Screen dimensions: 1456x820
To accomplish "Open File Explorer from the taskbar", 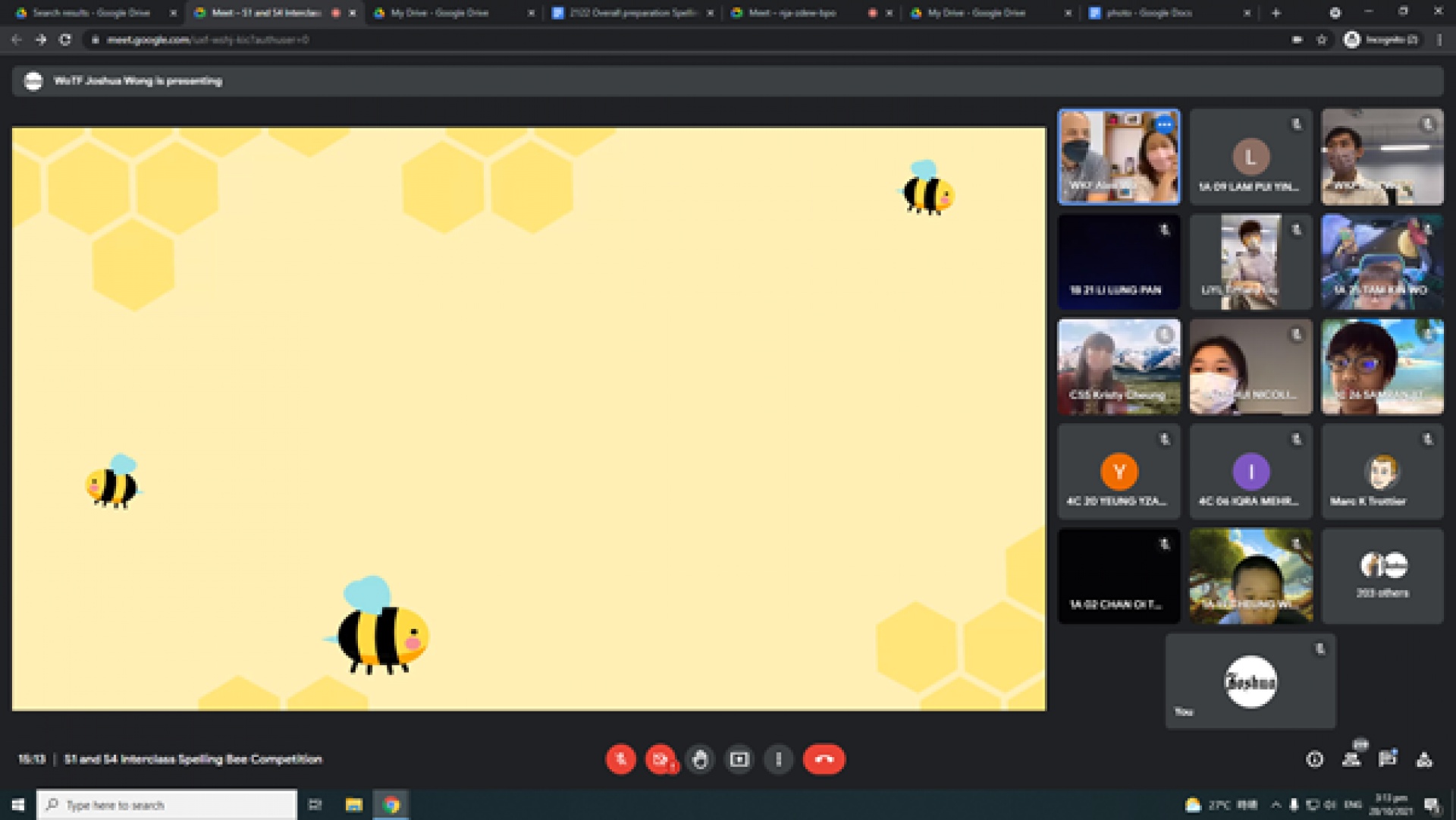I will click(x=353, y=805).
